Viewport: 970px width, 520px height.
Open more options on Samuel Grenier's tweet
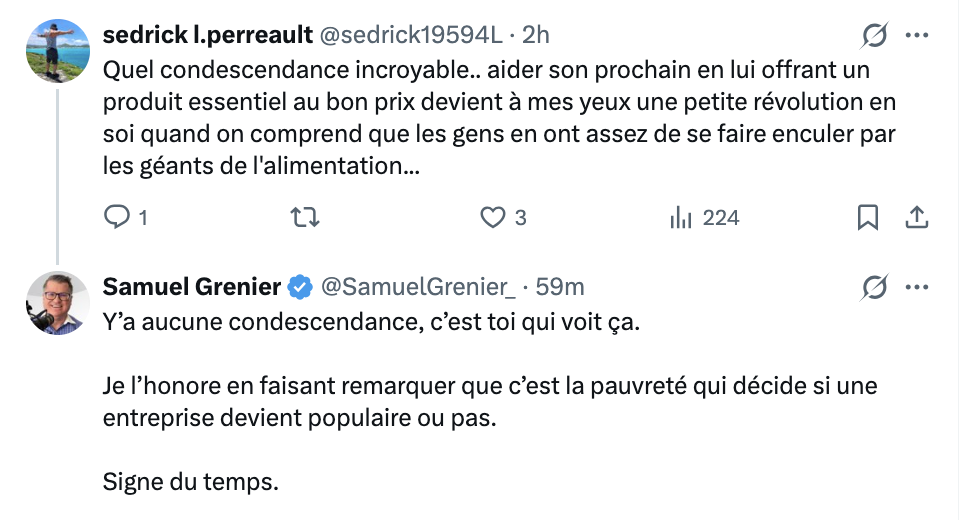click(916, 288)
